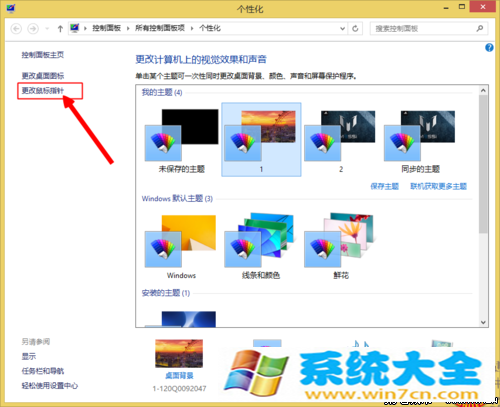500x407 pixels.
Task: Click 我的主题 (4) section heading
Action: pyautogui.click(x=162, y=92)
